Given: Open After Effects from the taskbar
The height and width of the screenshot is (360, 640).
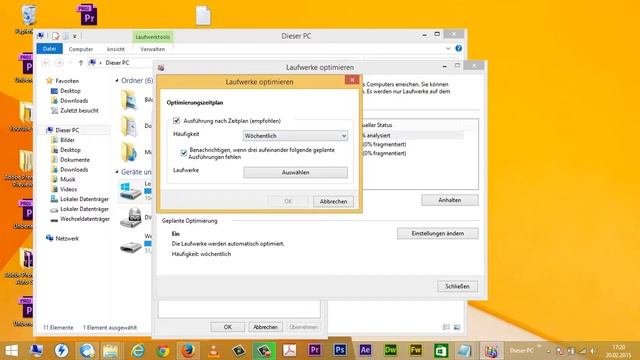Looking at the screenshot, I should 365,351.
